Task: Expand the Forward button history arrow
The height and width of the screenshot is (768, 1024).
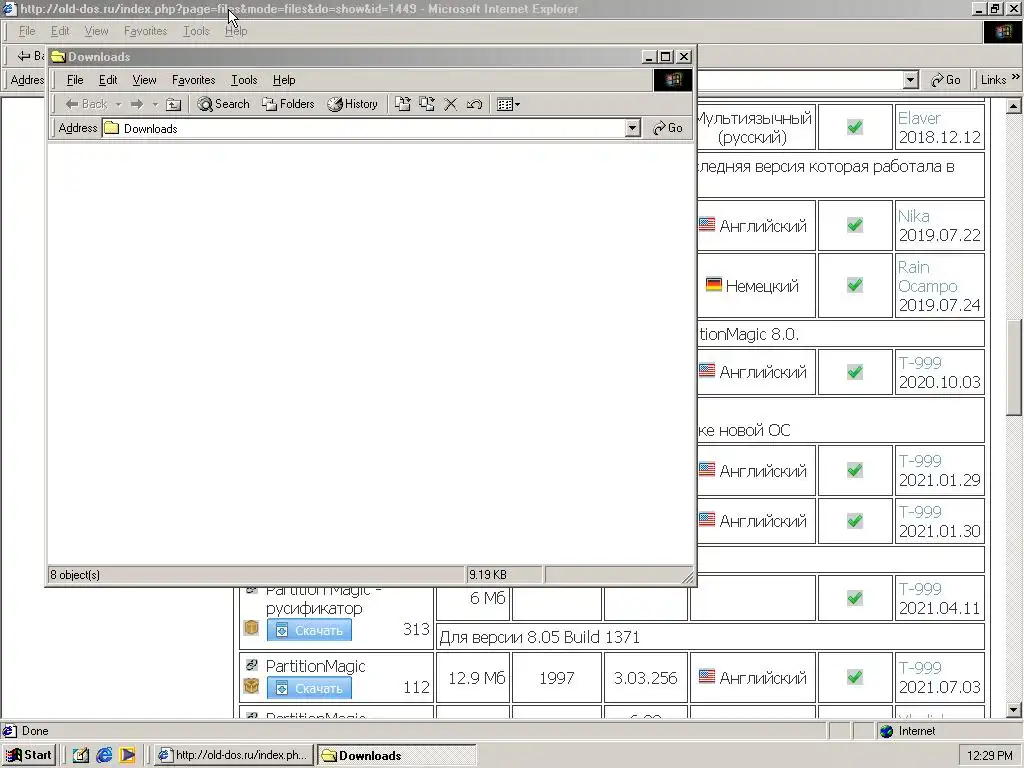Action: pos(155,104)
